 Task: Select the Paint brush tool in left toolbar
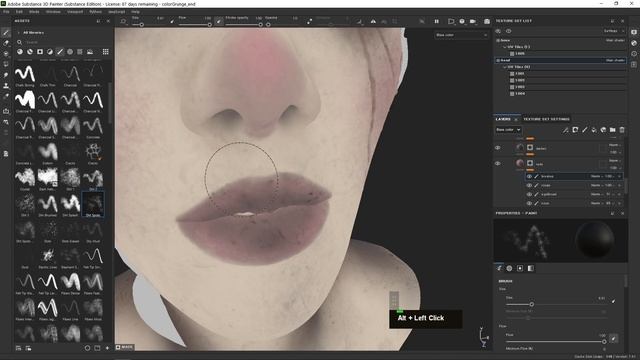6,32
